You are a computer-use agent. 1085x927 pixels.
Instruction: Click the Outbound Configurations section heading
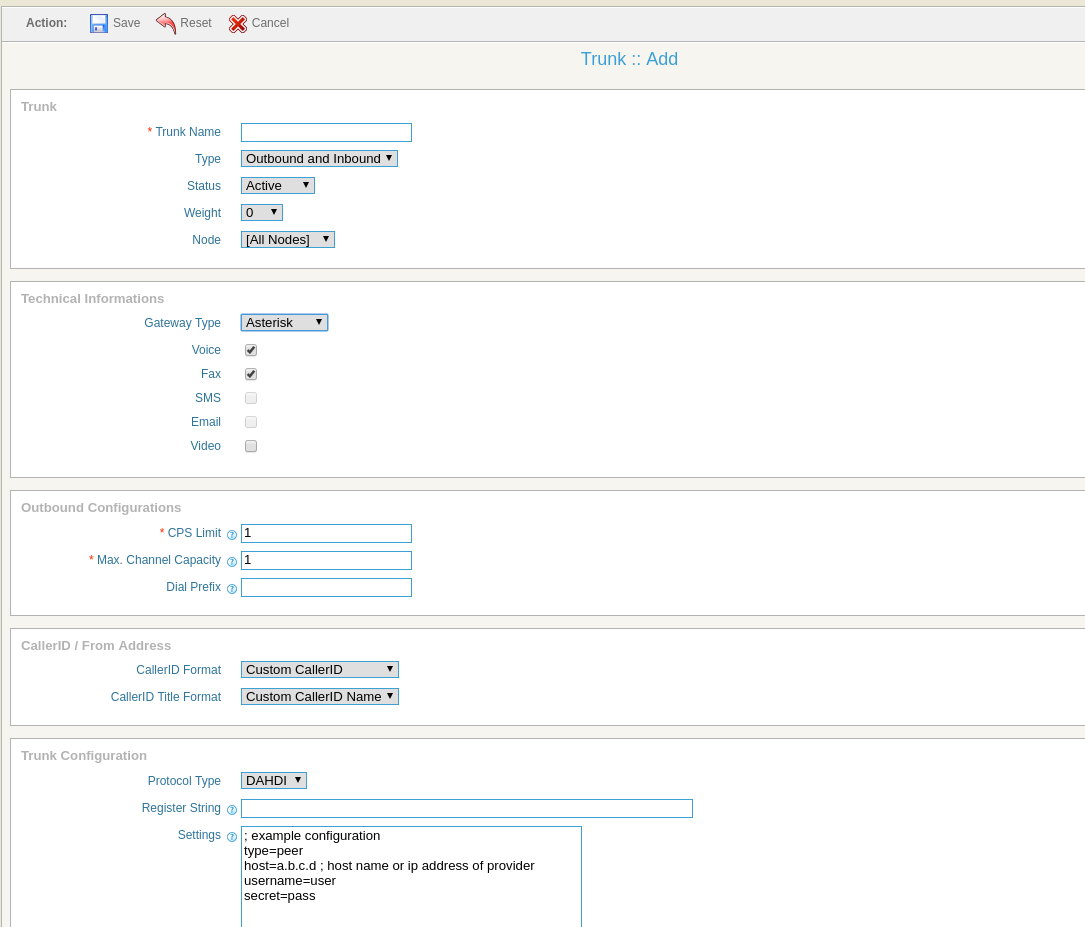pyautogui.click(x=101, y=508)
